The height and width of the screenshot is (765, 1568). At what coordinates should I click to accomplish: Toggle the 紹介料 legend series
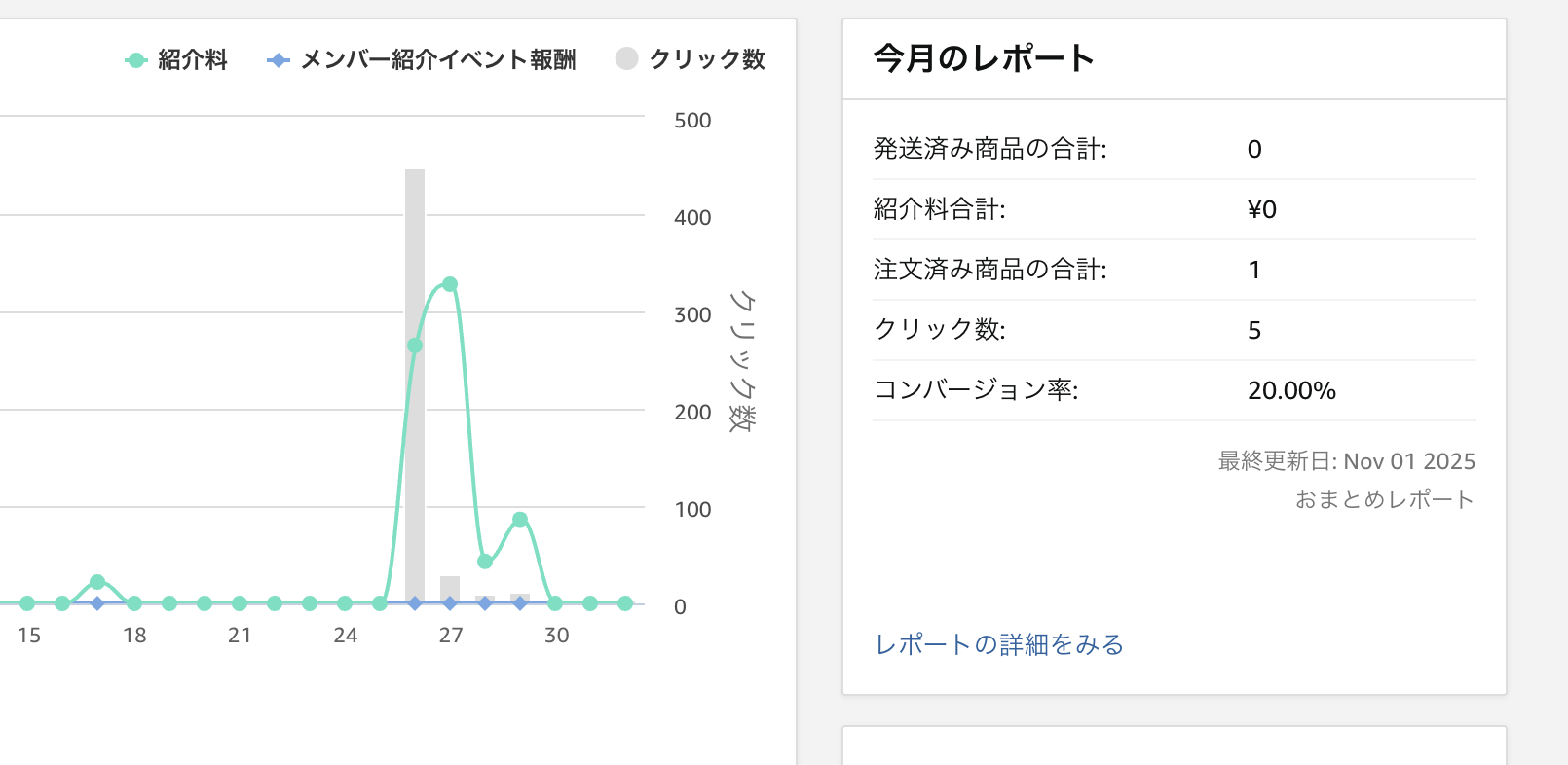click(176, 59)
